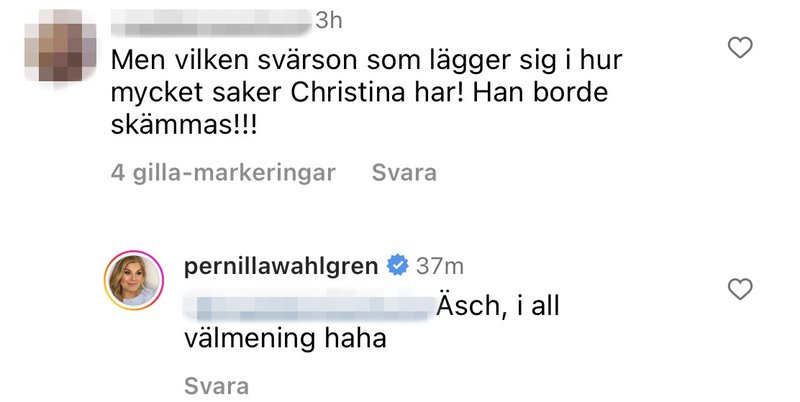Like pernillawahlgren's reply with the heart

pyautogui.click(x=739, y=289)
